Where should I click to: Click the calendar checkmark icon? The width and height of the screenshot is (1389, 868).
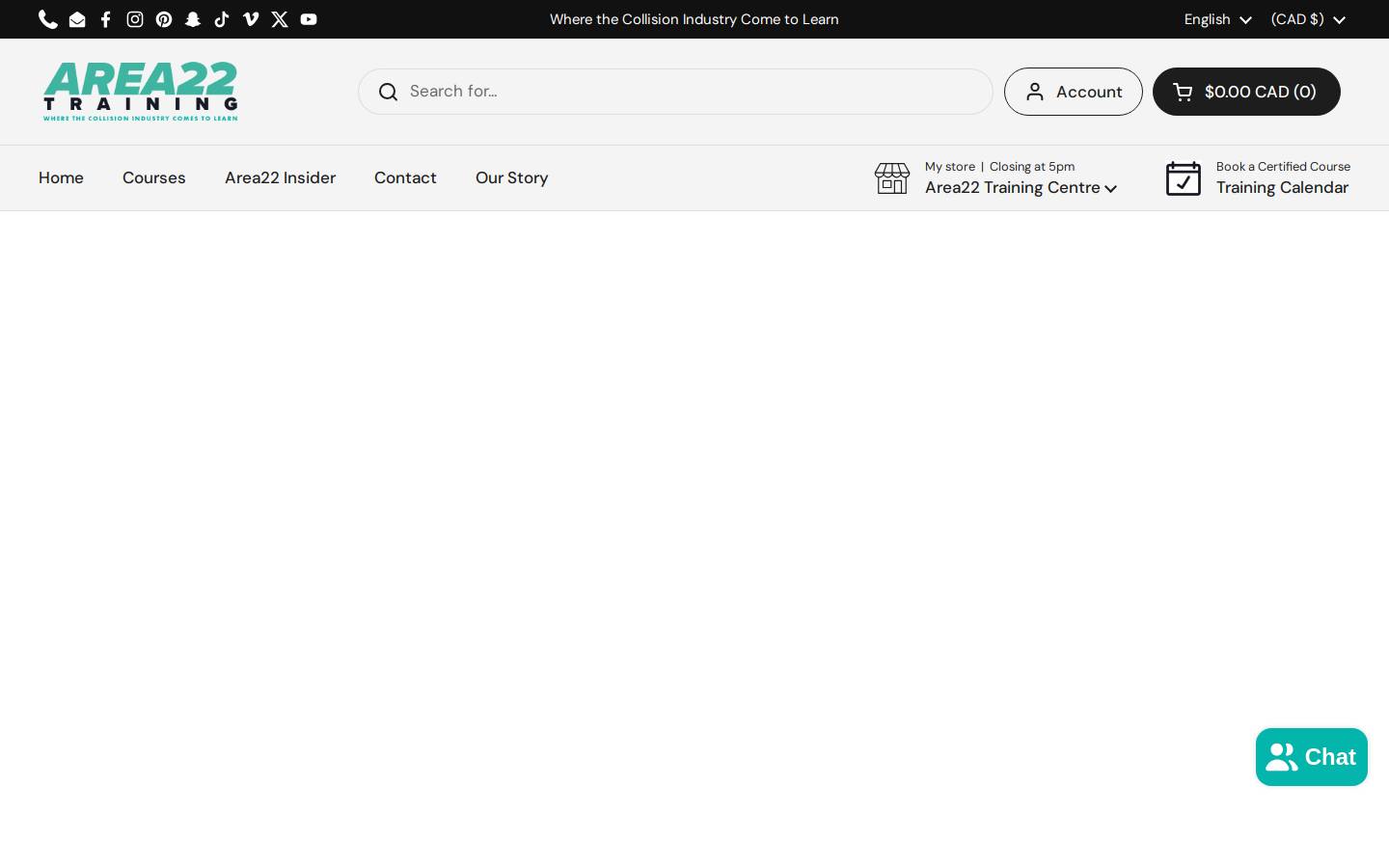pos(1184,178)
